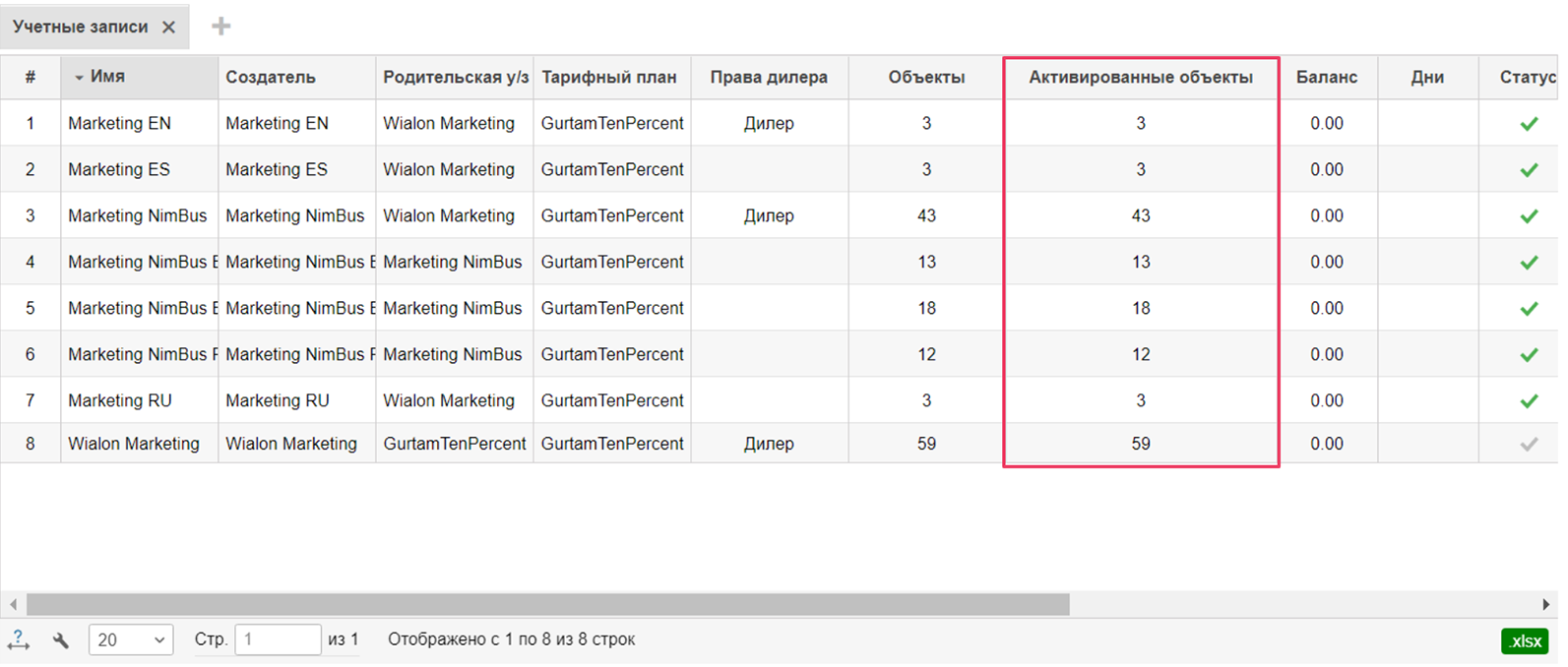
Task: Click the column auto-width icon in footer
Action: pyautogui.click(x=18, y=640)
